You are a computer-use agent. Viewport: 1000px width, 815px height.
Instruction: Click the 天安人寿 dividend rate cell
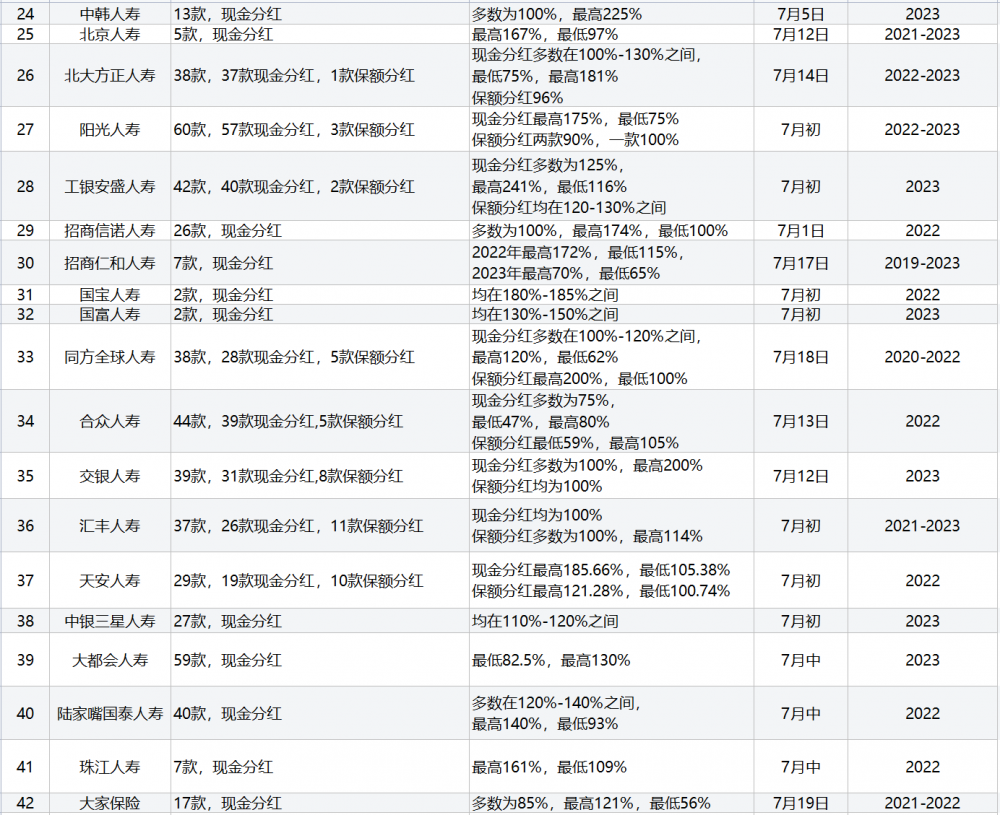click(x=611, y=580)
